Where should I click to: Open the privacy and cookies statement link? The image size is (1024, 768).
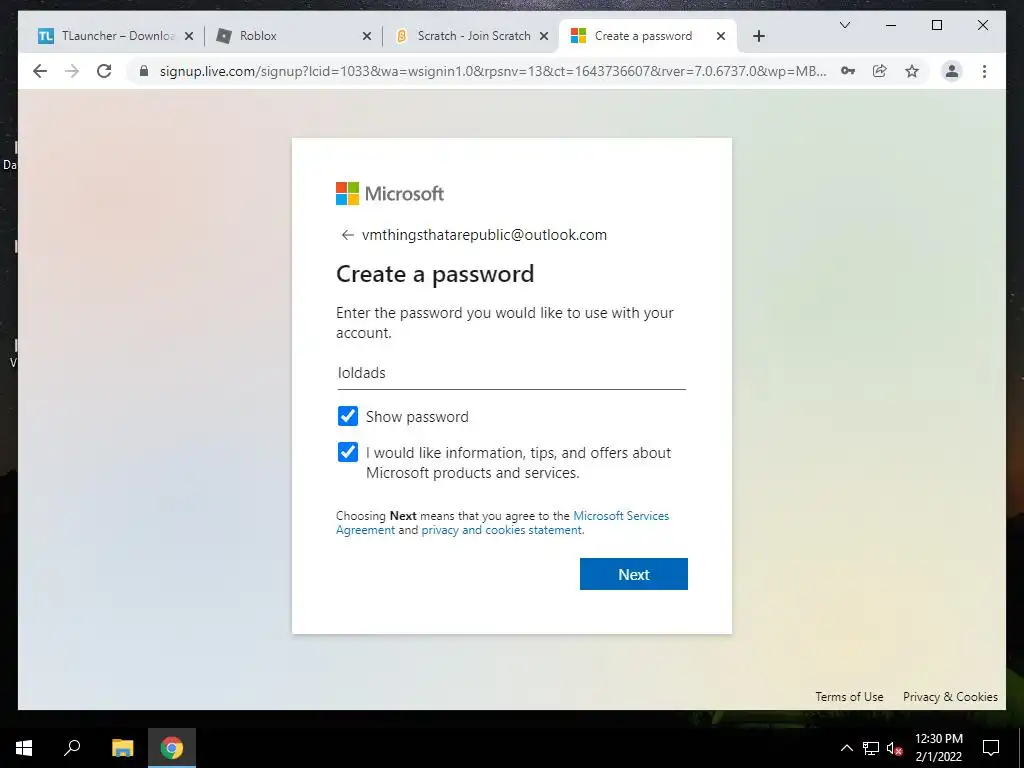tap(501, 530)
